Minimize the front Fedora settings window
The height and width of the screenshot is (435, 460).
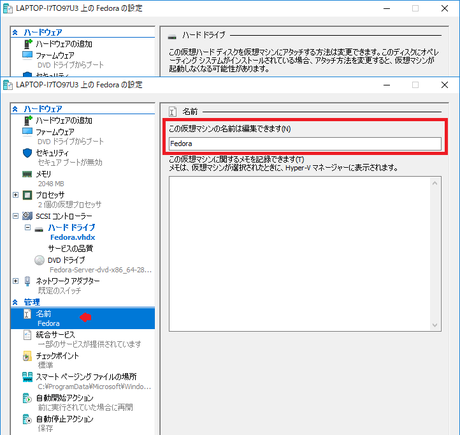coord(387,85)
